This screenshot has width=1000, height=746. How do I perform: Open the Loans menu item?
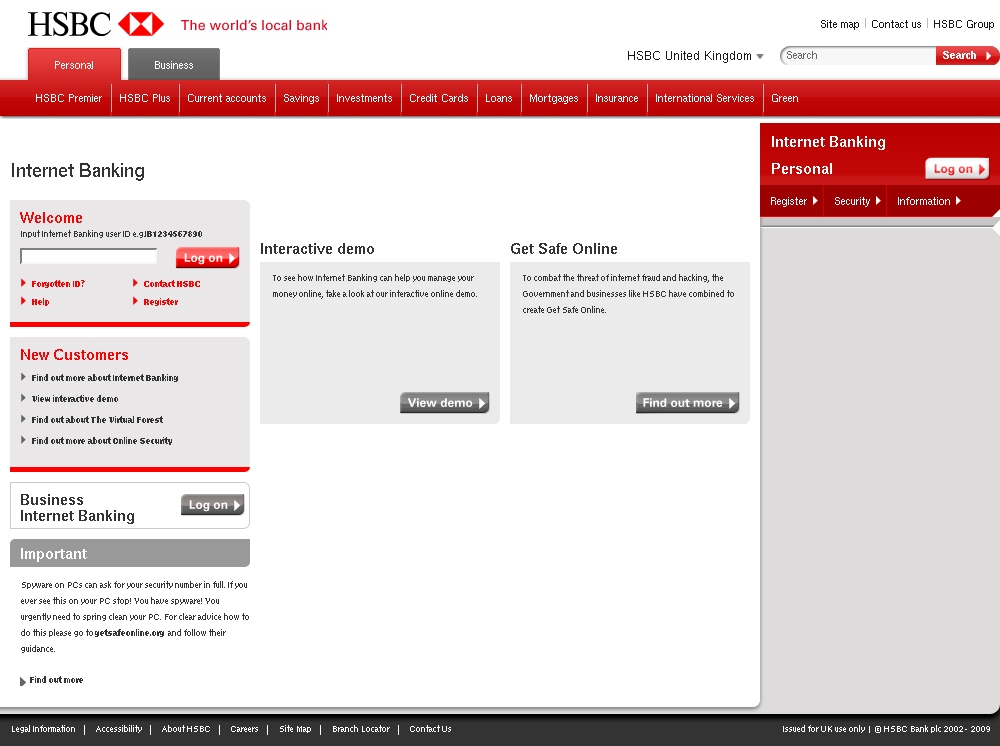tap(499, 98)
